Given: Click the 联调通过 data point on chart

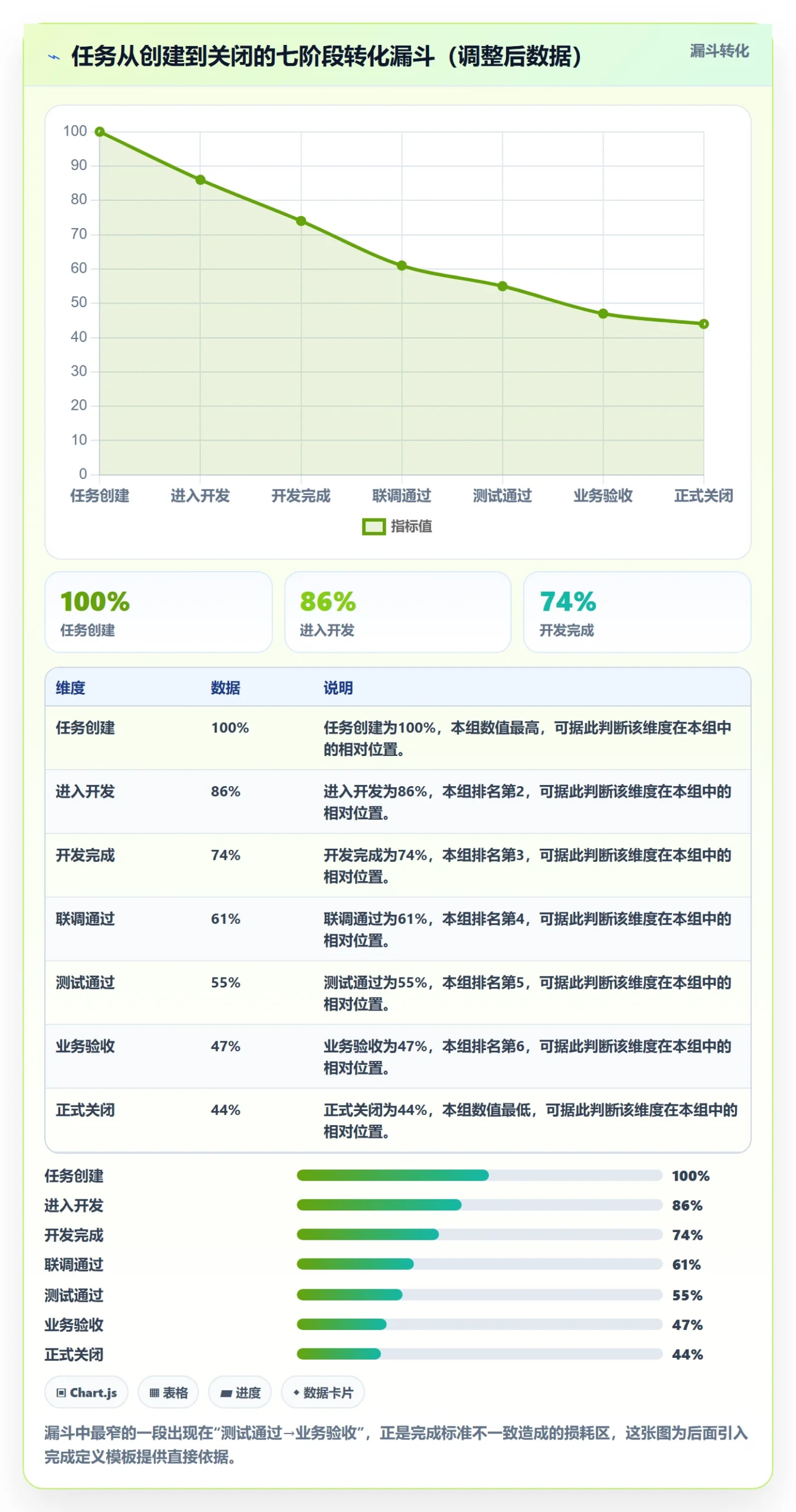Looking at the screenshot, I should pos(402,266).
